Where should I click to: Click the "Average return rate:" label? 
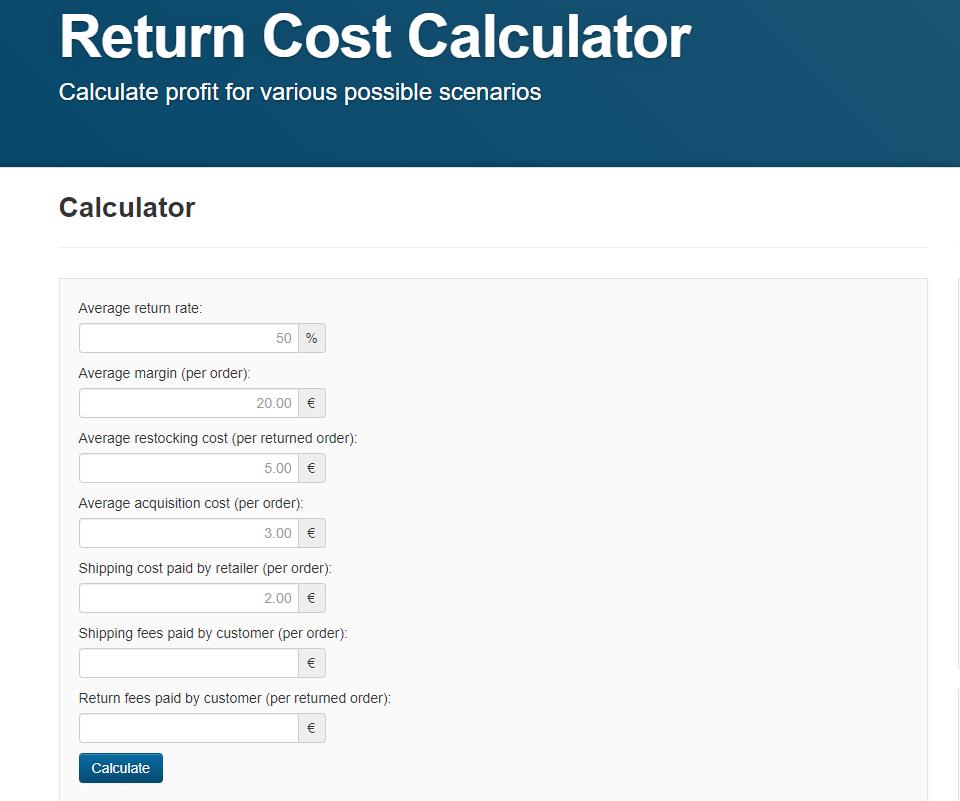coord(140,308)
